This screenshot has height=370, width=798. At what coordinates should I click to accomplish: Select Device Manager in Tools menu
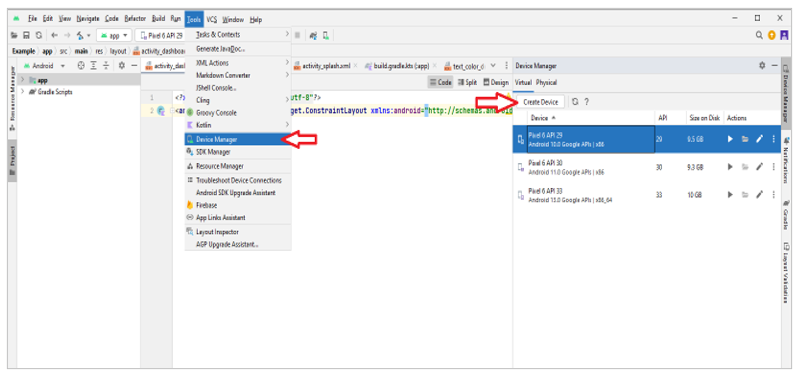pos(238,139)
